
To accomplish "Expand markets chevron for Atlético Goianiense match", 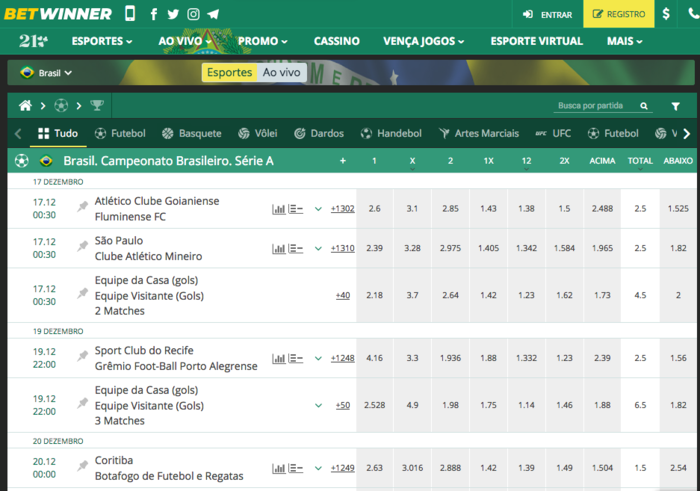I will (318, 209).
